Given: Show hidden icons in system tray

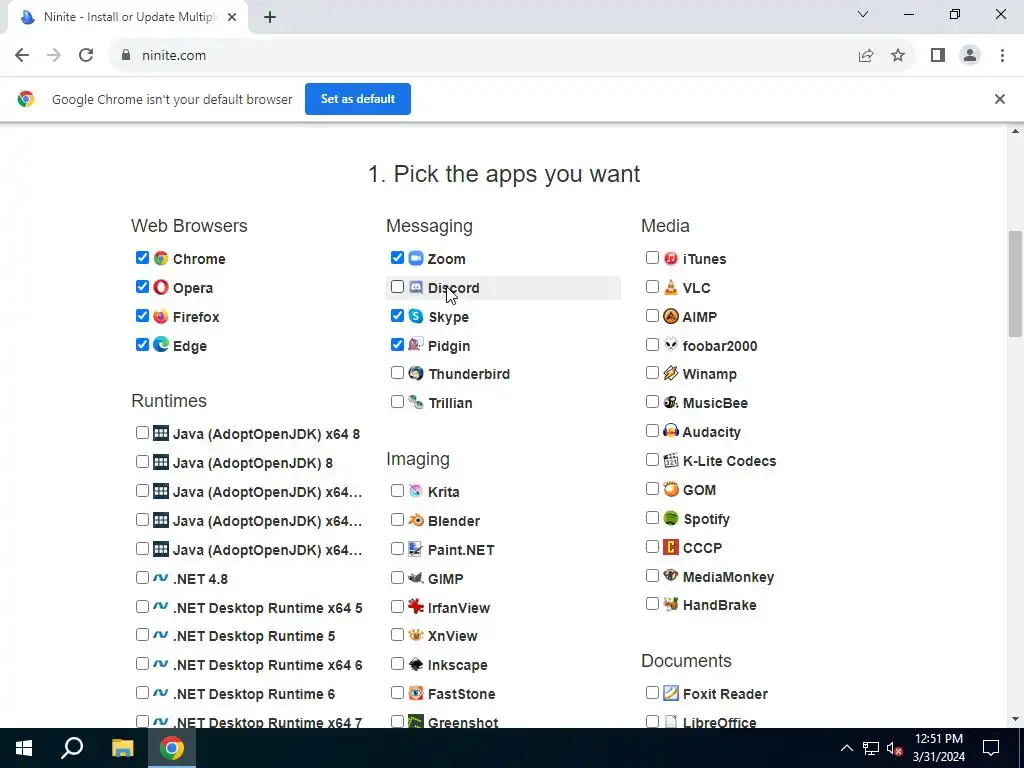Looking at the screenshot, I should pos(846,748).
